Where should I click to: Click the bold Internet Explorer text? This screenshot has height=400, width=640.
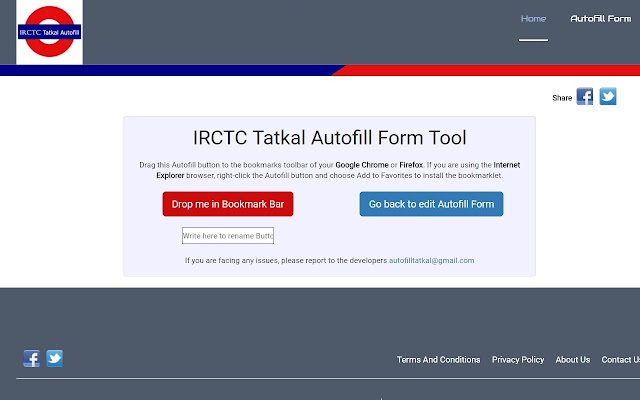coord(507,165)
